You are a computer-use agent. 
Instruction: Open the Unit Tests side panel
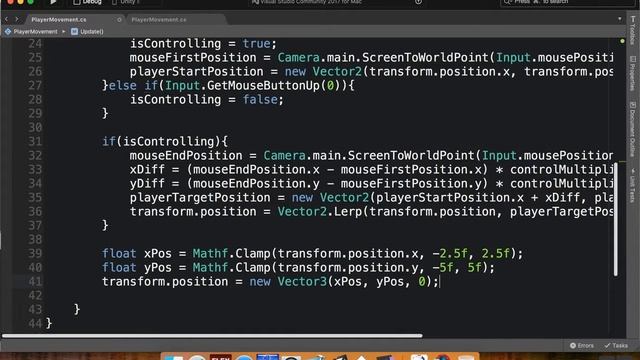633,186
